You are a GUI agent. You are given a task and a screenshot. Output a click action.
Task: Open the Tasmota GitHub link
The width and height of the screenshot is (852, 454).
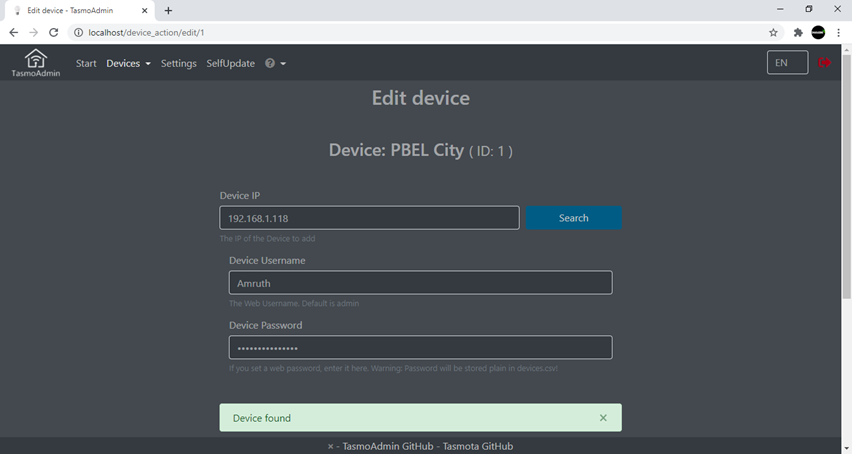click(478, 446)
